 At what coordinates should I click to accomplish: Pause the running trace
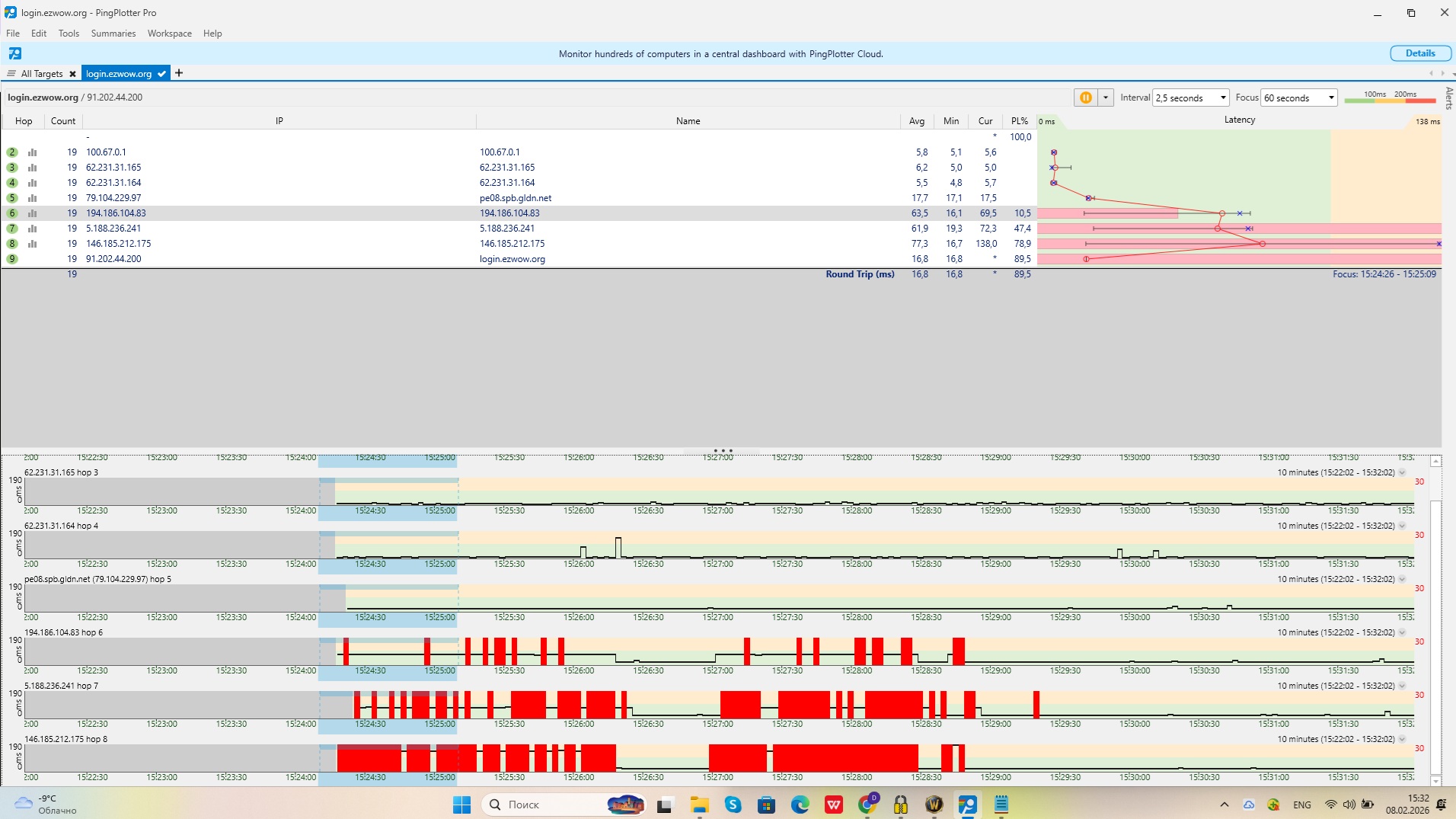tap(1085, 98)
